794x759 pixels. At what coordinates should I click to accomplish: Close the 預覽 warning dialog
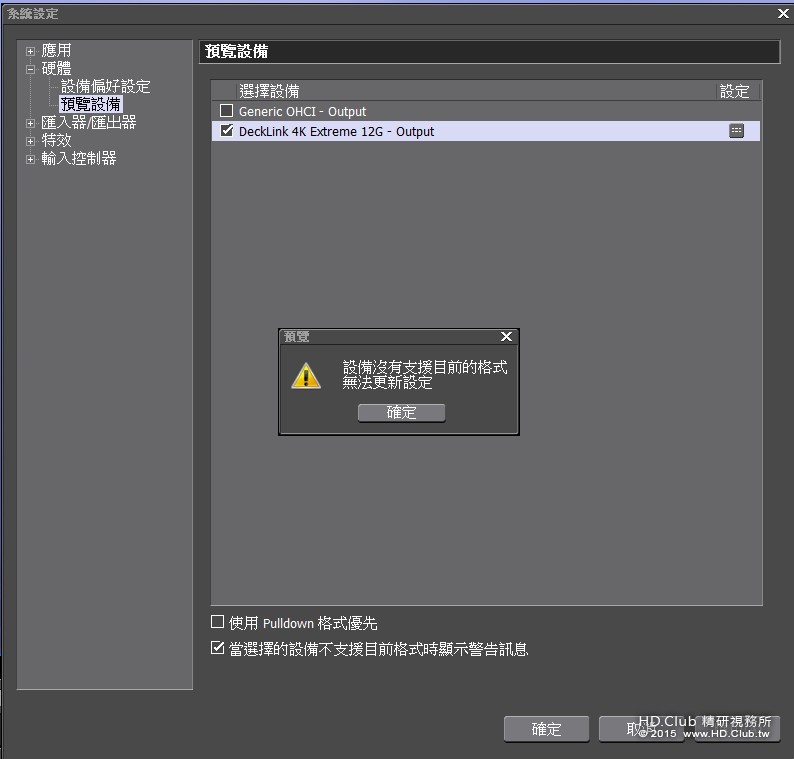click(x=506, y=337)
